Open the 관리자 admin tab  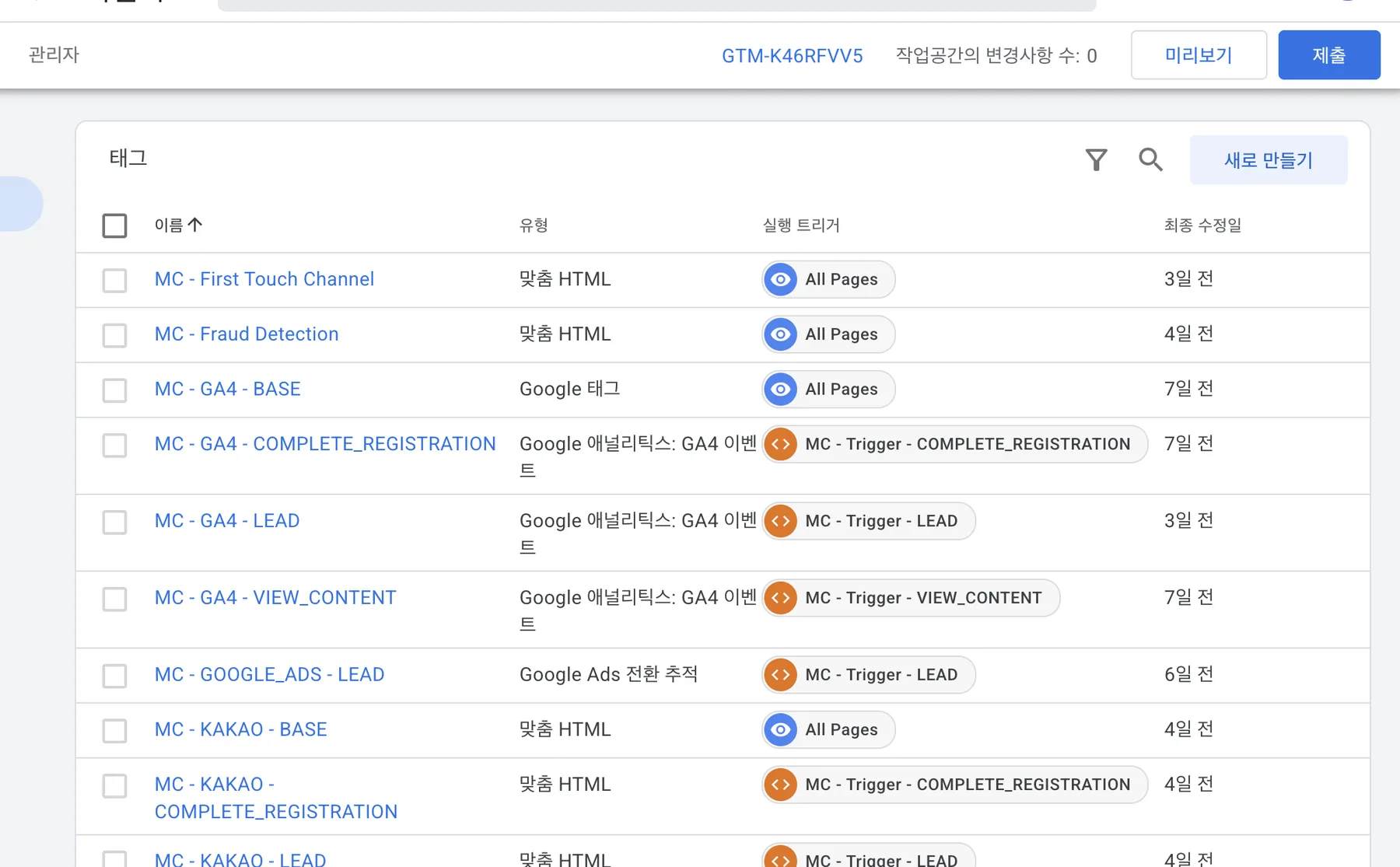point(54,55)
